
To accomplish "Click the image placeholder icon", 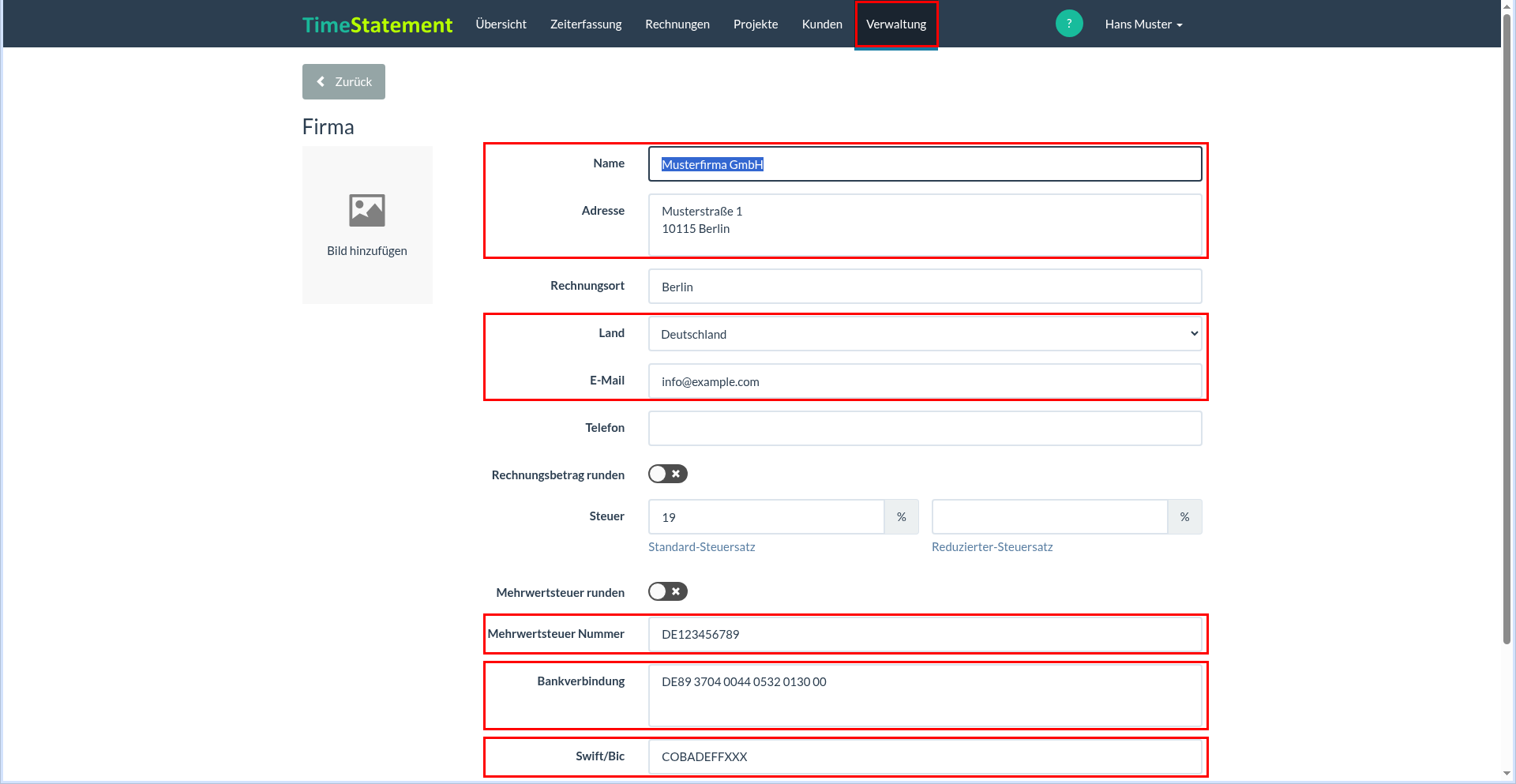I will [x=367, y=211].
